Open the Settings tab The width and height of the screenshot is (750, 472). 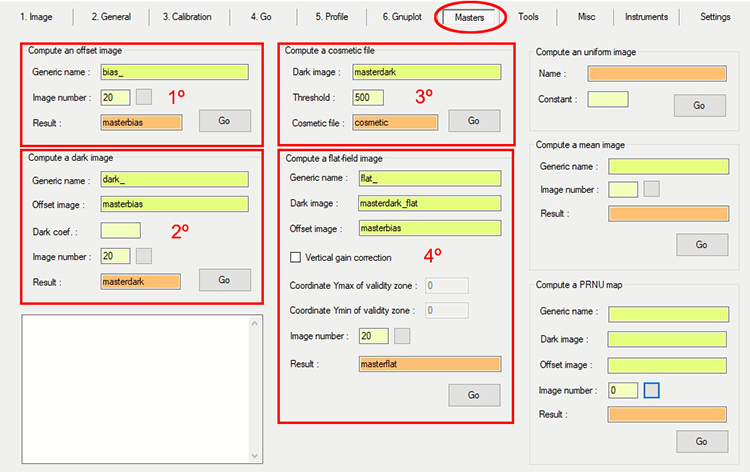point(715,17)
